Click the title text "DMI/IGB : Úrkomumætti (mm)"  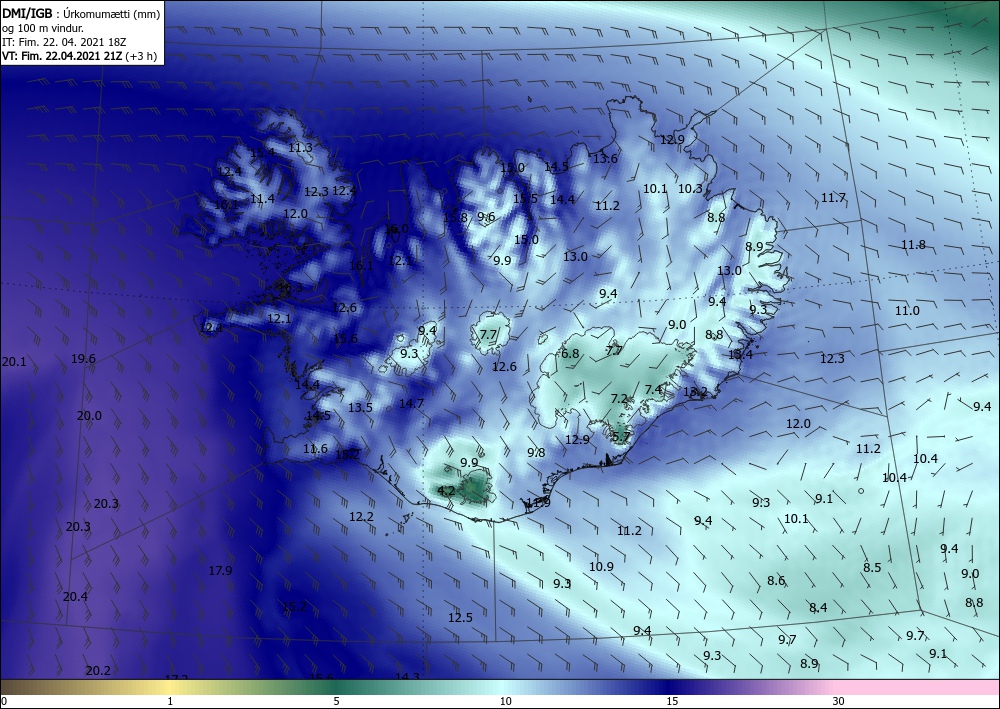coord(81,14)
